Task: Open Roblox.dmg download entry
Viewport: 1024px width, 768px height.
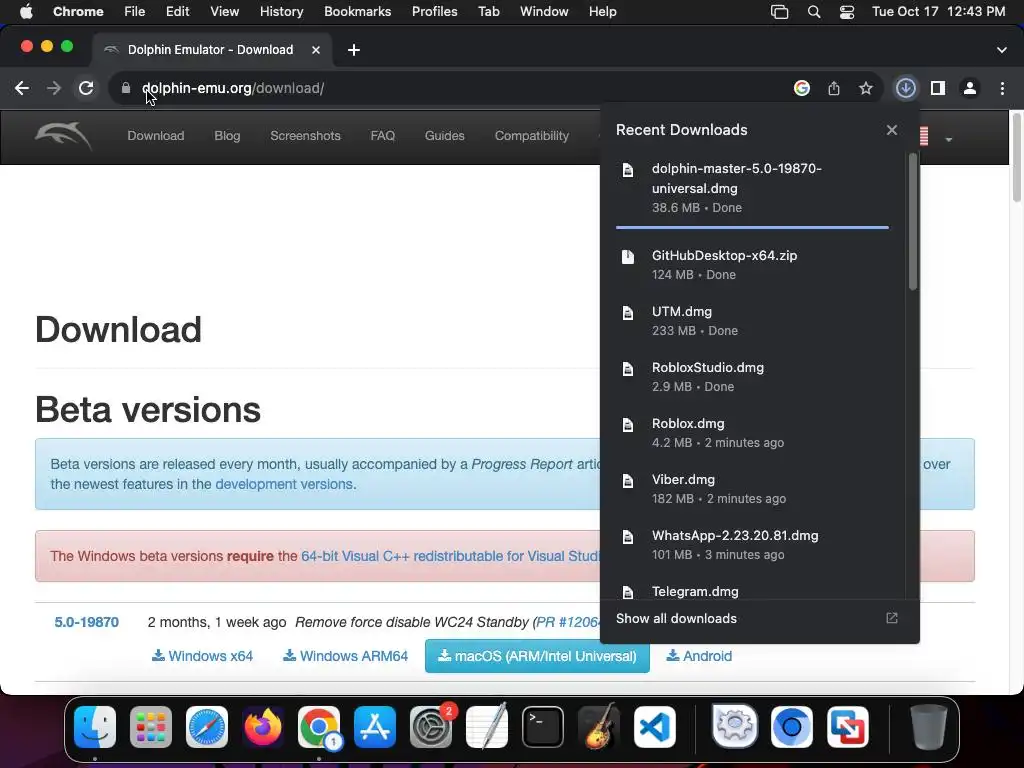Action: 752,433
